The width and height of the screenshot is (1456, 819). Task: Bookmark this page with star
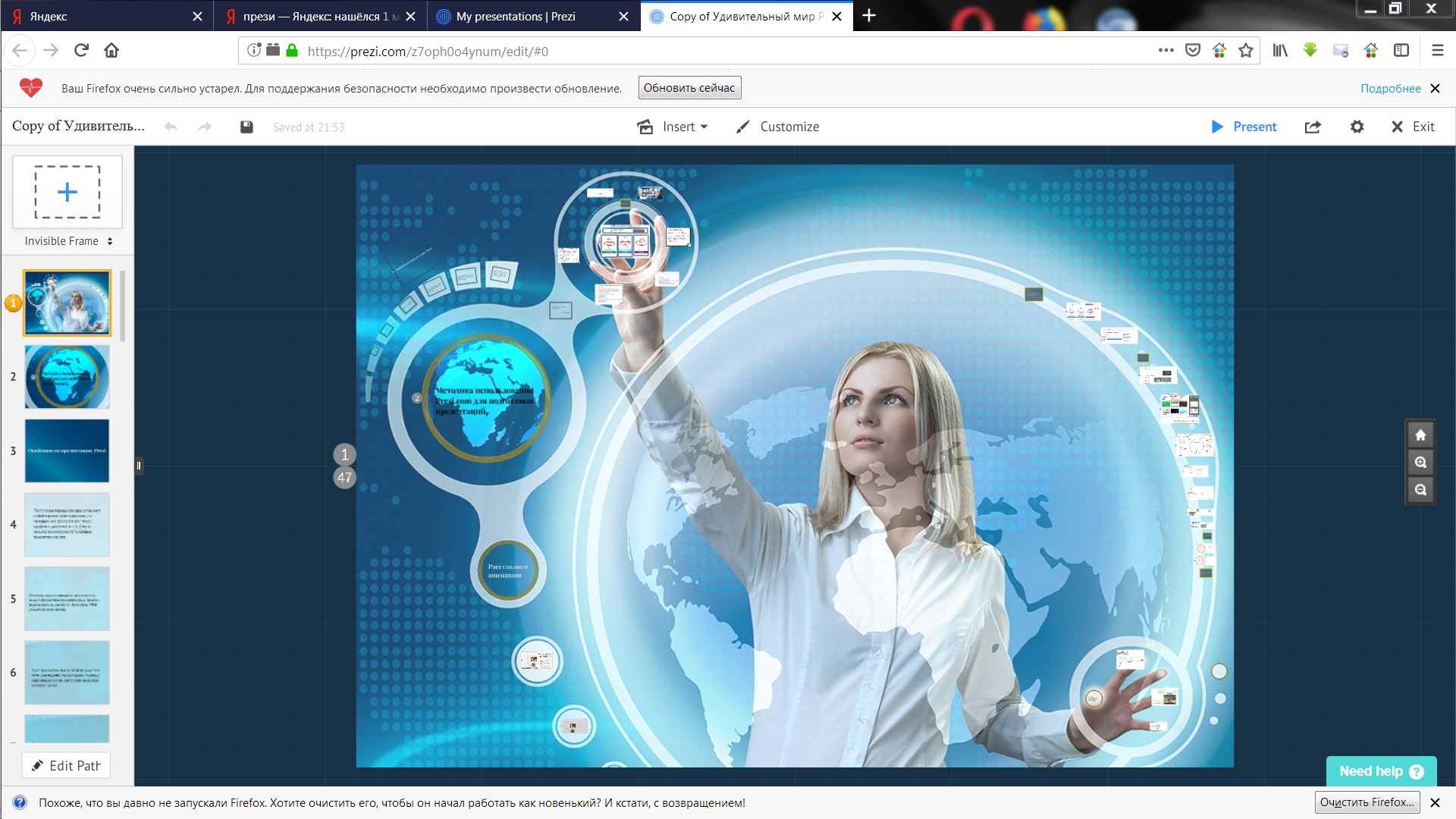tap(1245, 51)
